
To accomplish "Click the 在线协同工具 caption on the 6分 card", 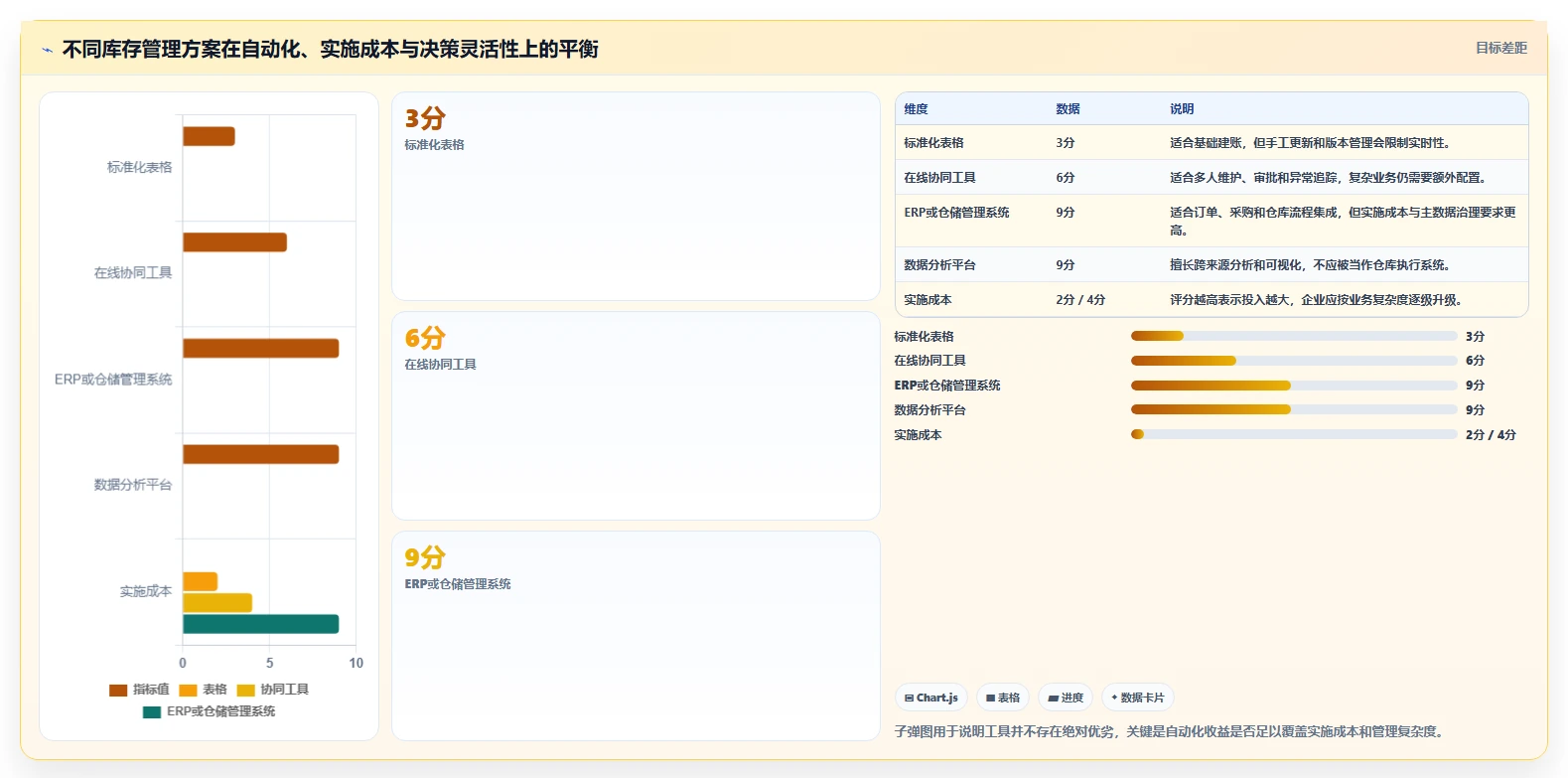I will click(440, 365).
